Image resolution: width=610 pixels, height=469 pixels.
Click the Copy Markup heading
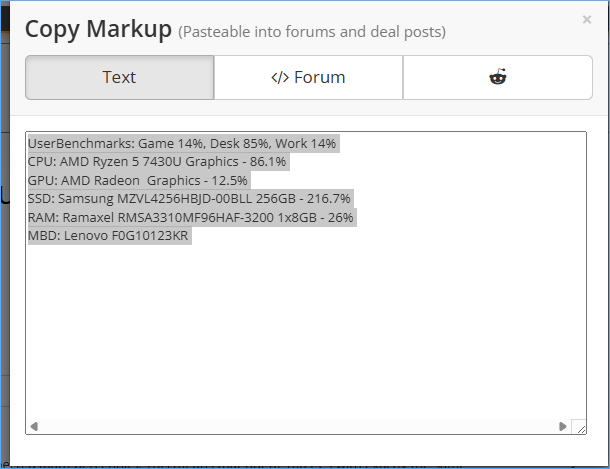pyautogui.click(x=98, y=29)
